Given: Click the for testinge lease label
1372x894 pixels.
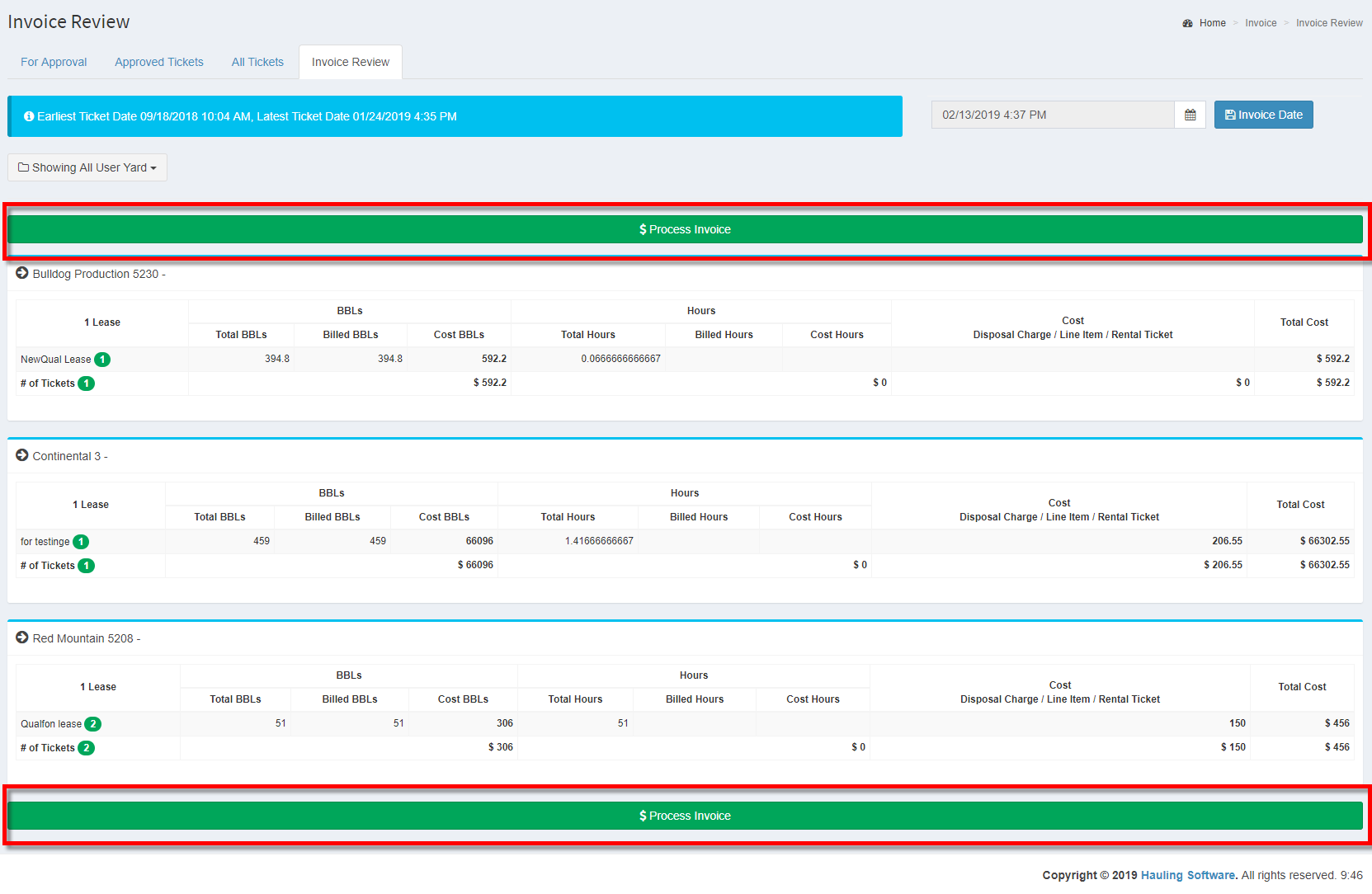Looking at the screenshot, I should [x=45, y=542].
